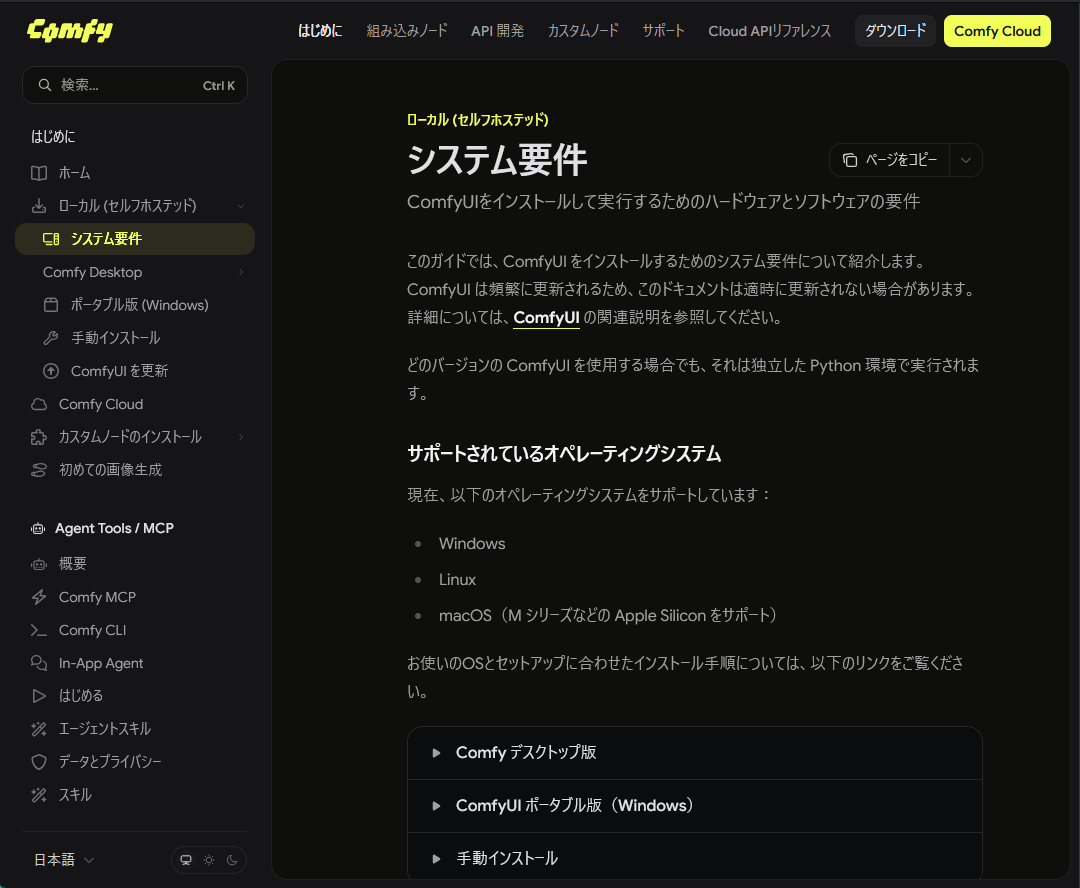Click the Comfy Cloud cloud icon

[x=39, y=404]
